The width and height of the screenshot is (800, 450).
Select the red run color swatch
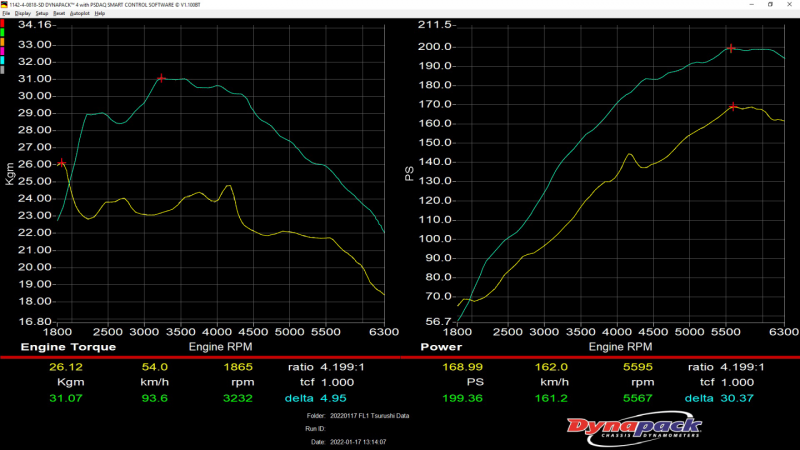point(3,22)
